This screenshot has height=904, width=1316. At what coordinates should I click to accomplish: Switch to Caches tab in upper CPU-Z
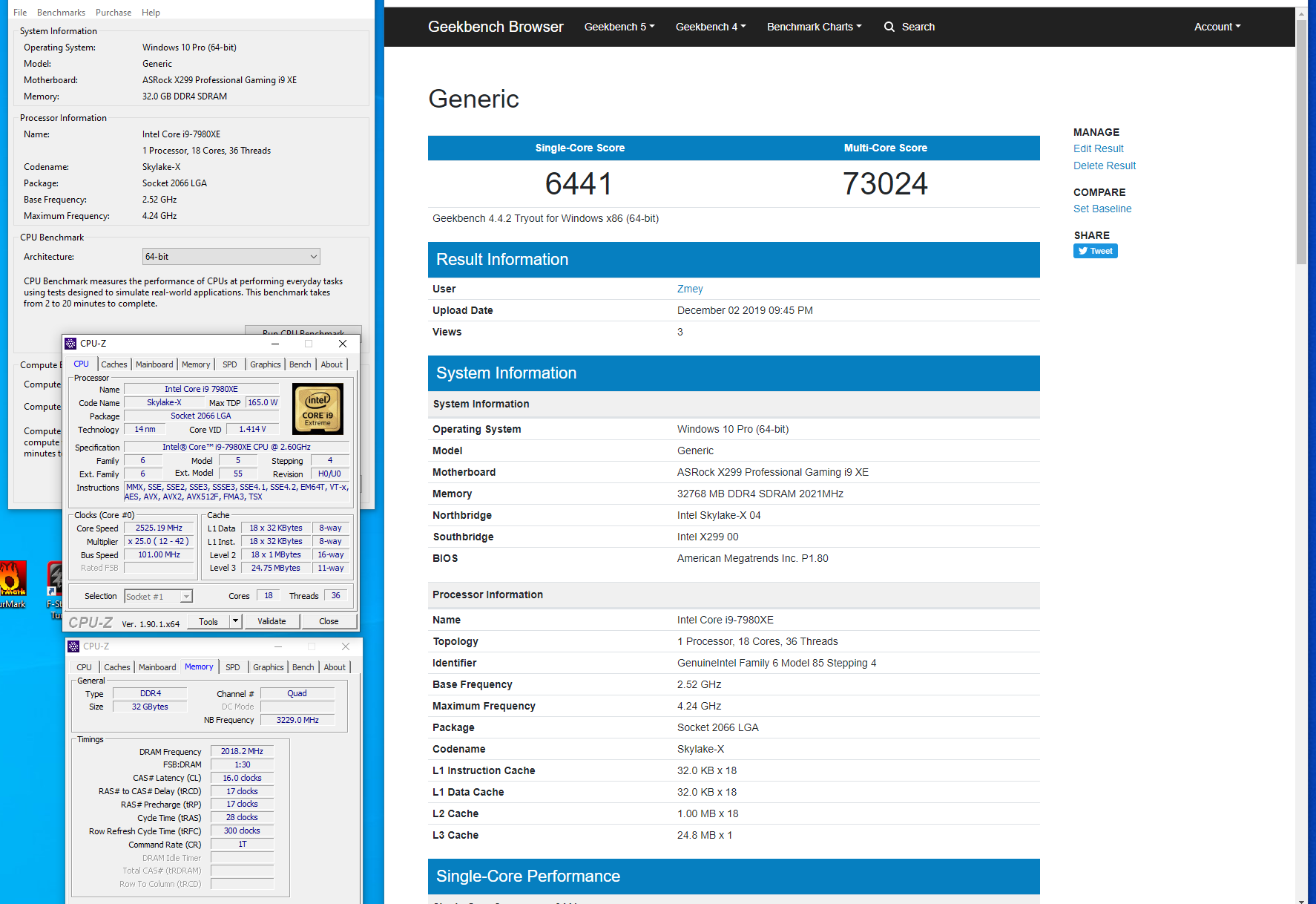114,364
